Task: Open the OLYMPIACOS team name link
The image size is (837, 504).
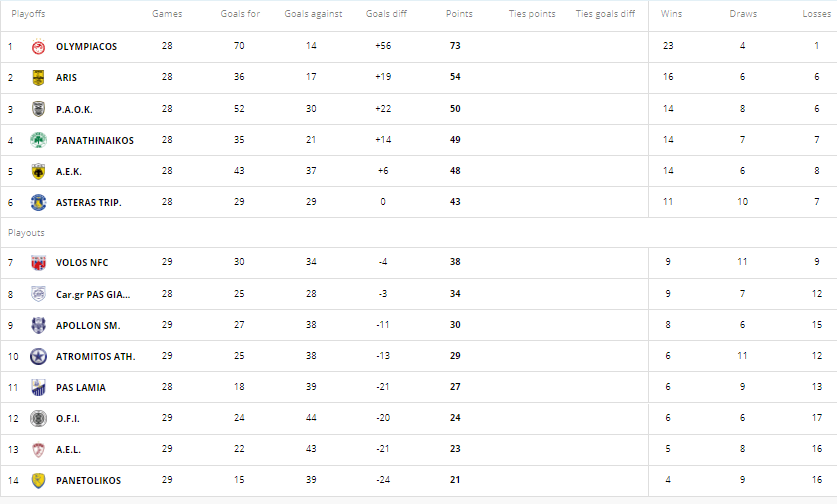Action: pos(86,47)
